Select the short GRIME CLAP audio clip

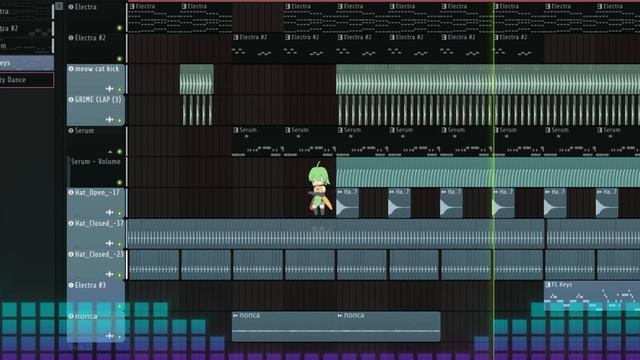[197, 110]
